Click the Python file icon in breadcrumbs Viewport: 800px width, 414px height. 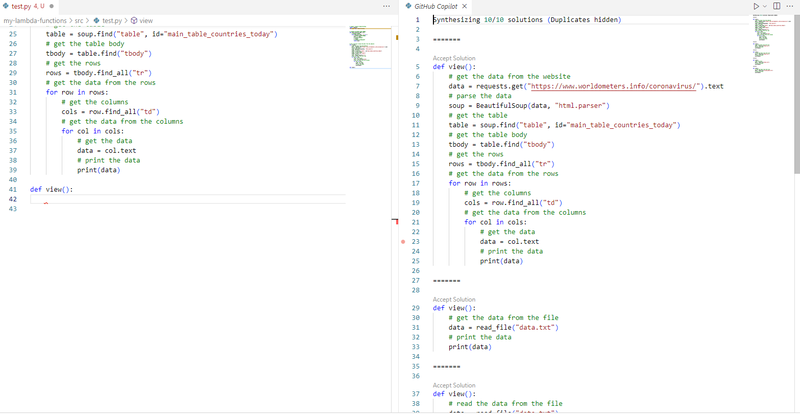pyautogui.click(x=96, y=21)
